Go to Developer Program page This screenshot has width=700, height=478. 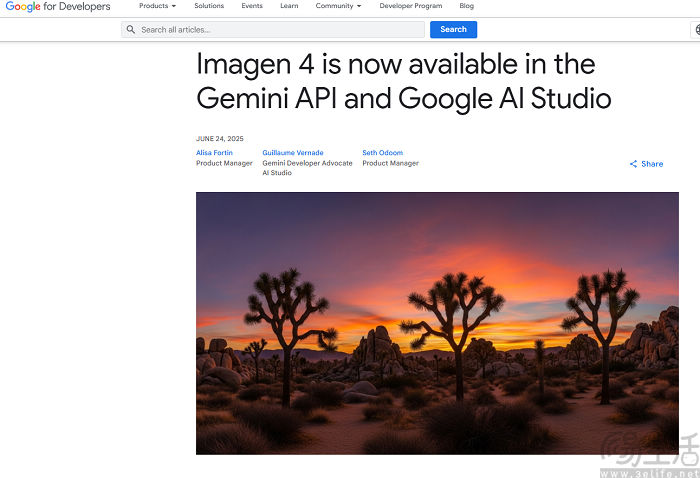[411, 6]
